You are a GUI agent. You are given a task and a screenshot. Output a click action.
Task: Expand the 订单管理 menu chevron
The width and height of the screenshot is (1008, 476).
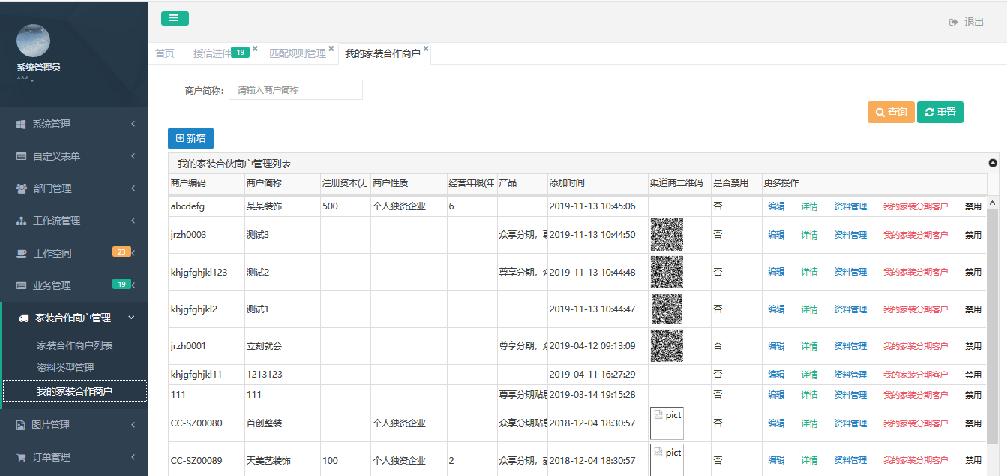133,457
